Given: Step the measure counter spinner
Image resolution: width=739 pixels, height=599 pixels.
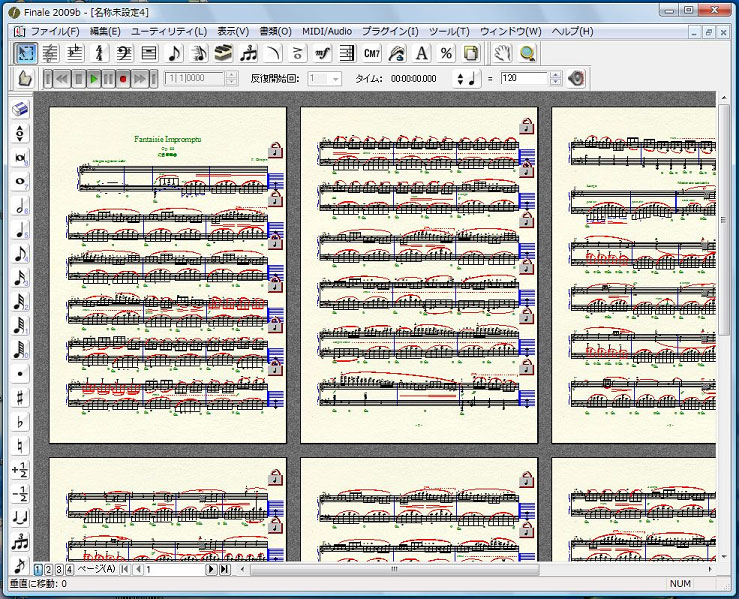Looking at the screenshot, I should [x=231, y=78].
